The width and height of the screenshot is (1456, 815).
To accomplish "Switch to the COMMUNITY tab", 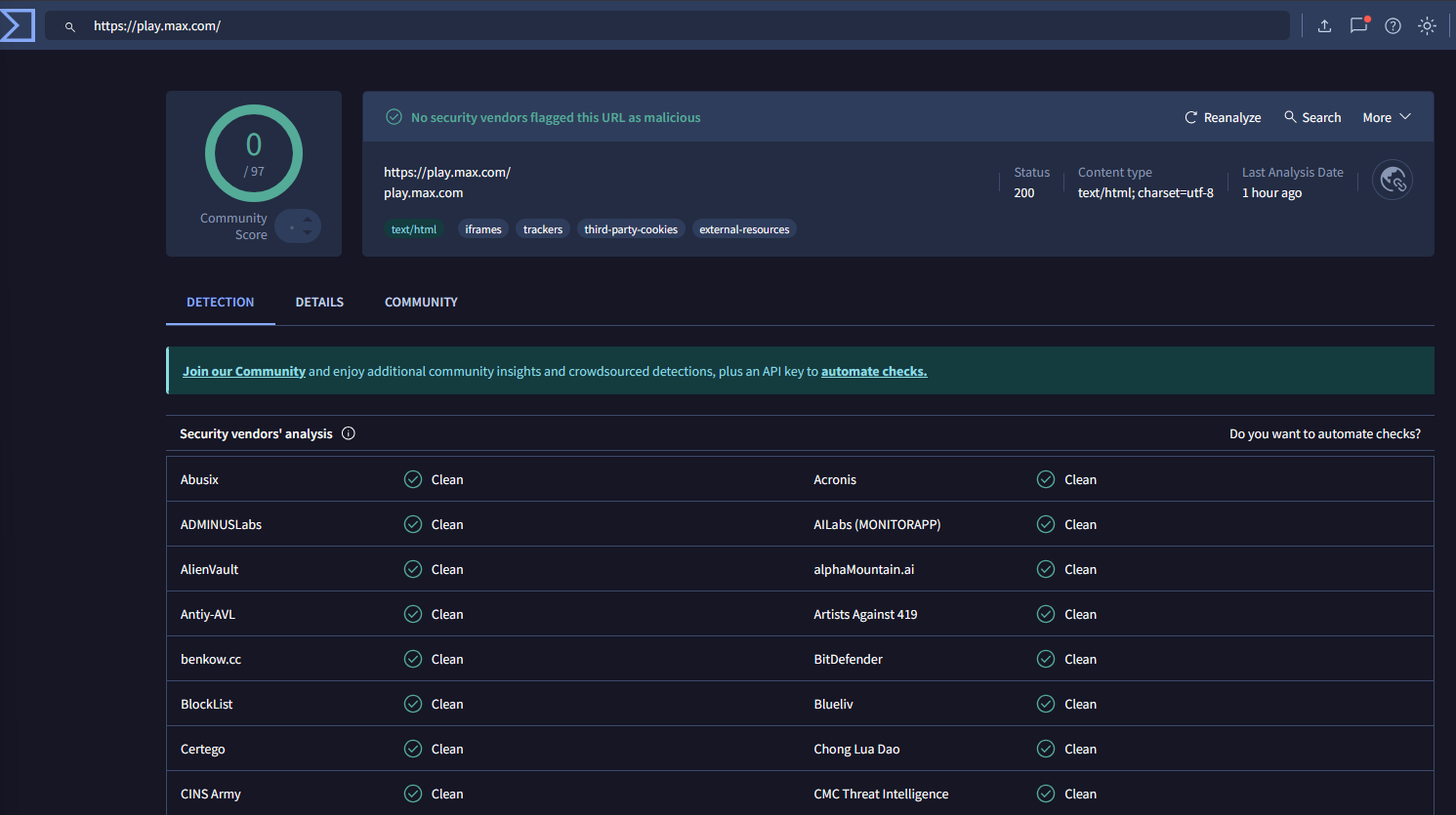I will tap(421, 303).
